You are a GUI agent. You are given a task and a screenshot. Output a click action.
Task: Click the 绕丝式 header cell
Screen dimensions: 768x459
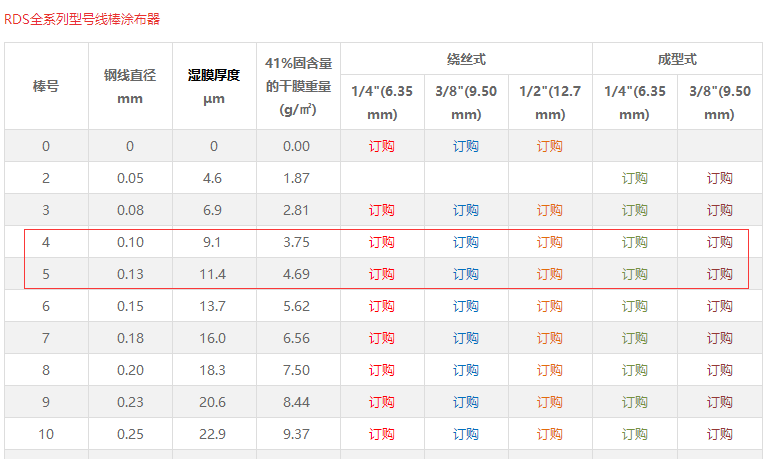pos(466,59)
